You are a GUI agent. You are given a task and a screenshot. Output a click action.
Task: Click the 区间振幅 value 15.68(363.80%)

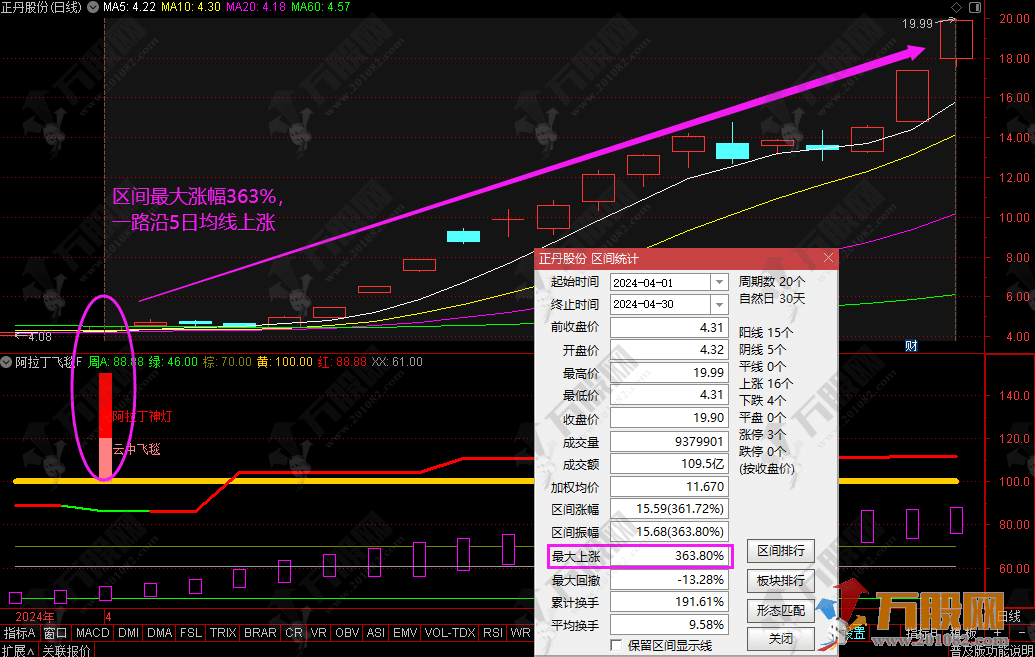[x=669, y=532]
